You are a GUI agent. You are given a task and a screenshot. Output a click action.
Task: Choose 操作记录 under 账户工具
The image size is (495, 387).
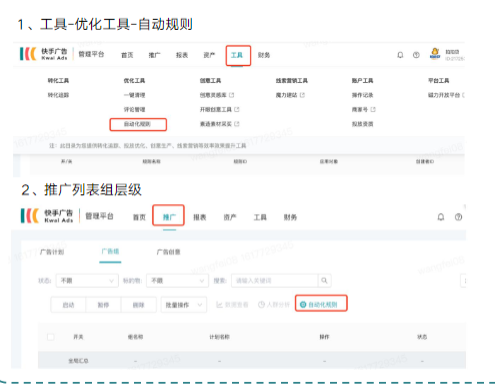point(363,95)
